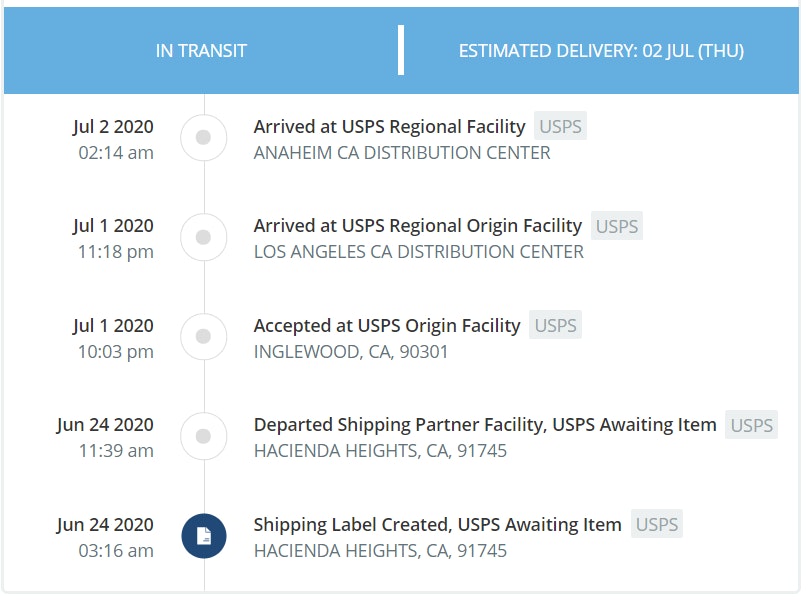Screen dimensions: 811x612
Task: Click INGLEWOOD, CA, 90301 location text
Action: click(351, 351)
